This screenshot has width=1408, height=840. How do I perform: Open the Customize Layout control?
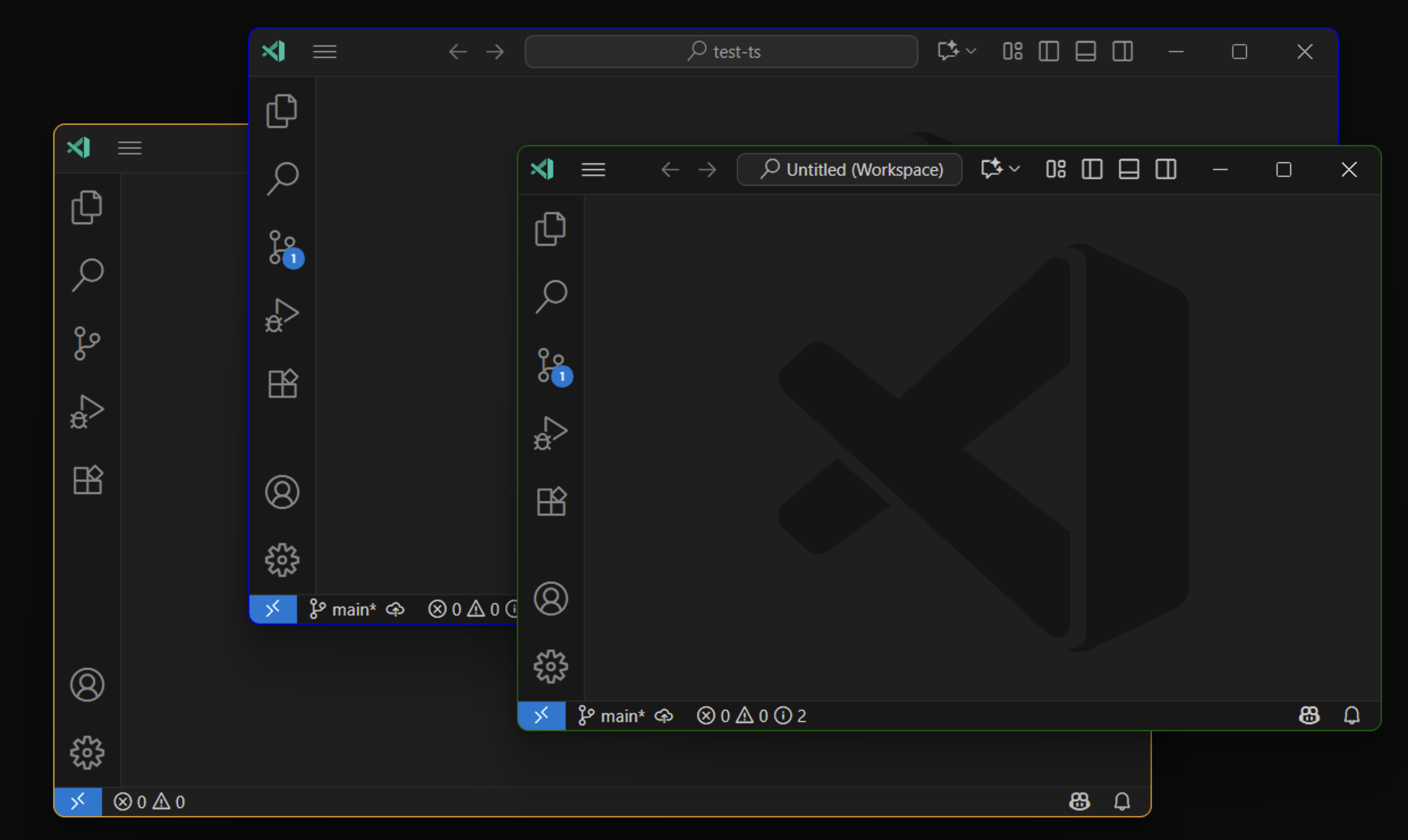pyautogui.click(x=1055, y=169)
